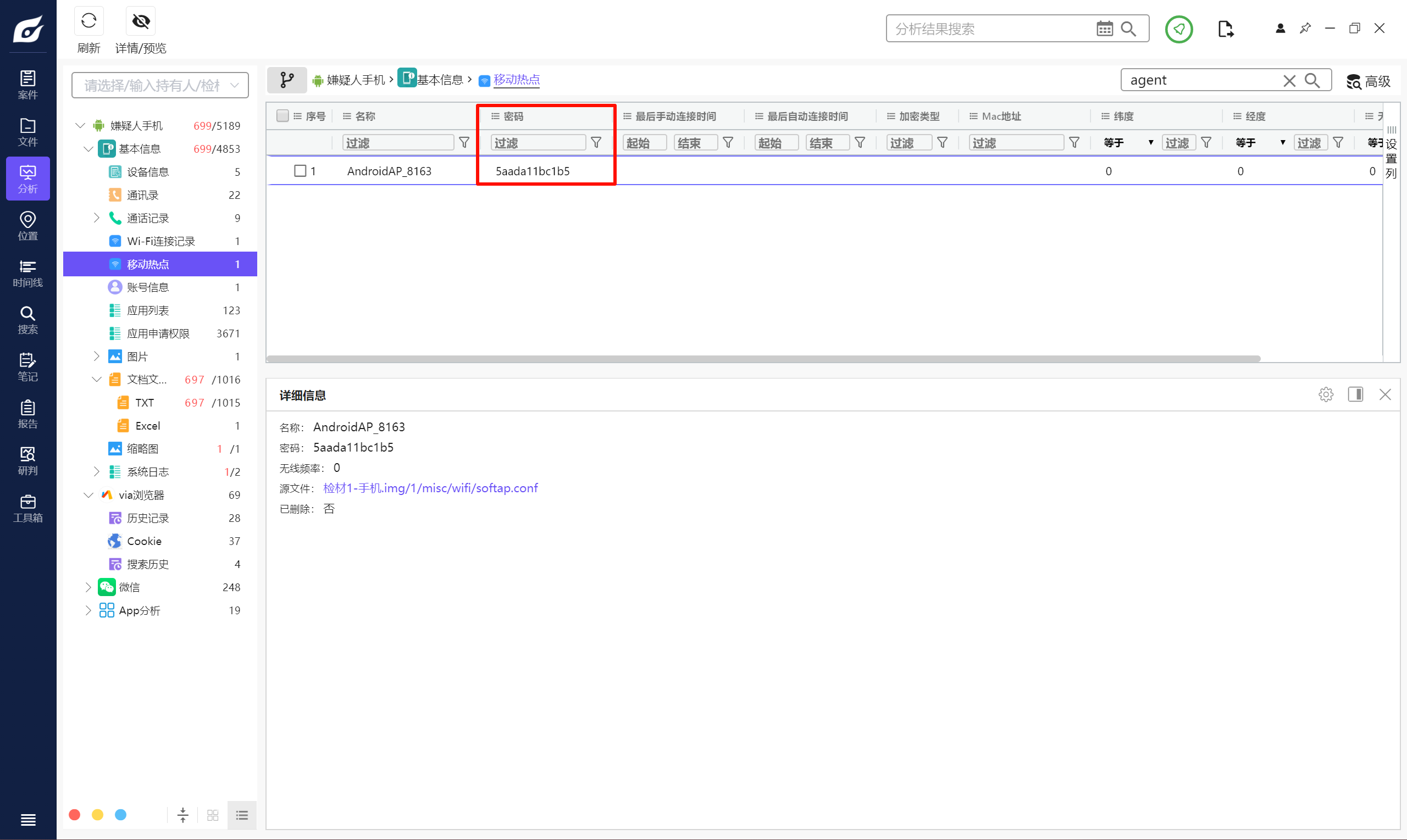Tick the select-all checkbox in table header
The height and width of the screenshot is (840, 1407).
(282, 116)
